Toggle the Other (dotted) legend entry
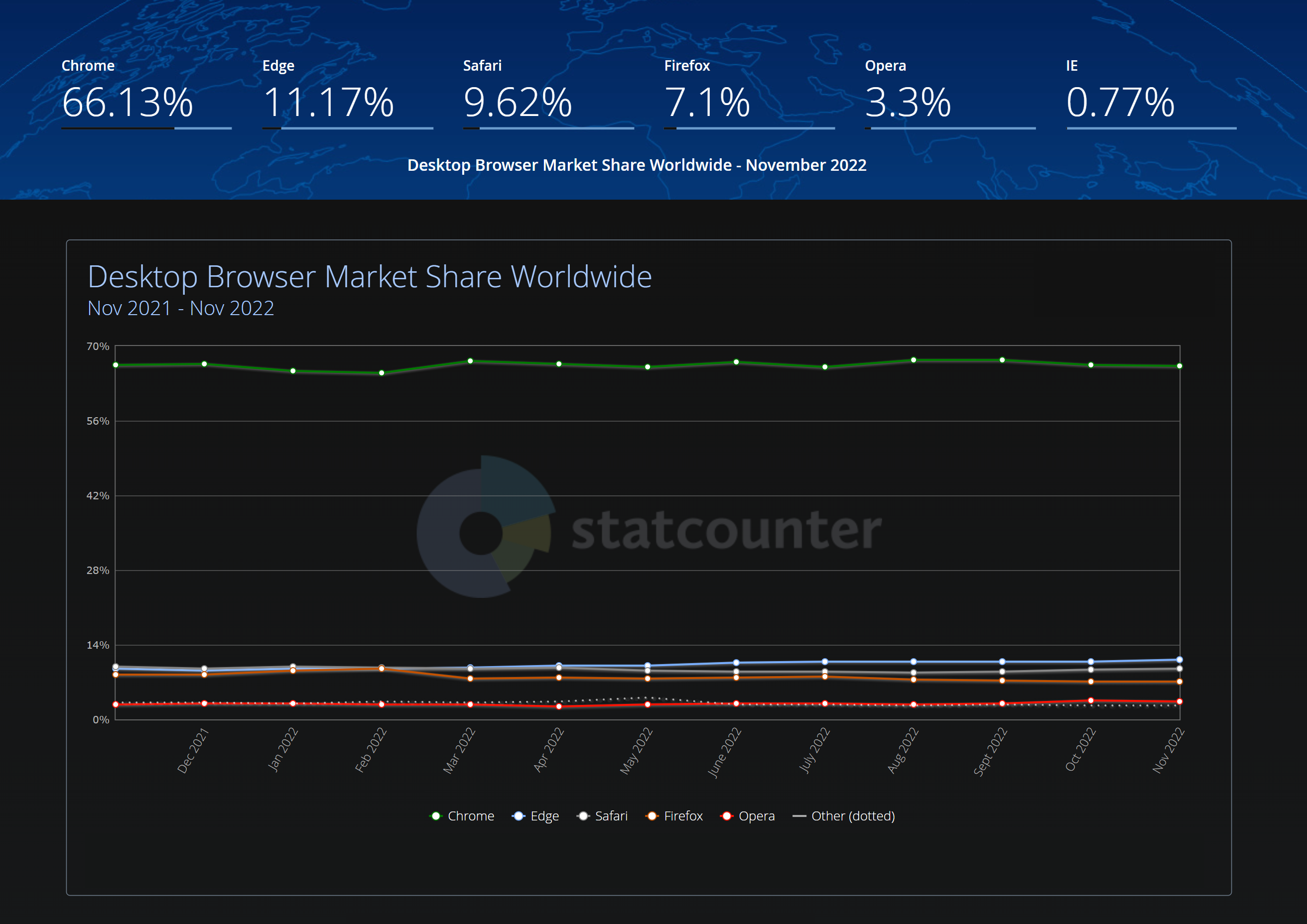The height and width of the screenshot is (924, 1307). 844,816
